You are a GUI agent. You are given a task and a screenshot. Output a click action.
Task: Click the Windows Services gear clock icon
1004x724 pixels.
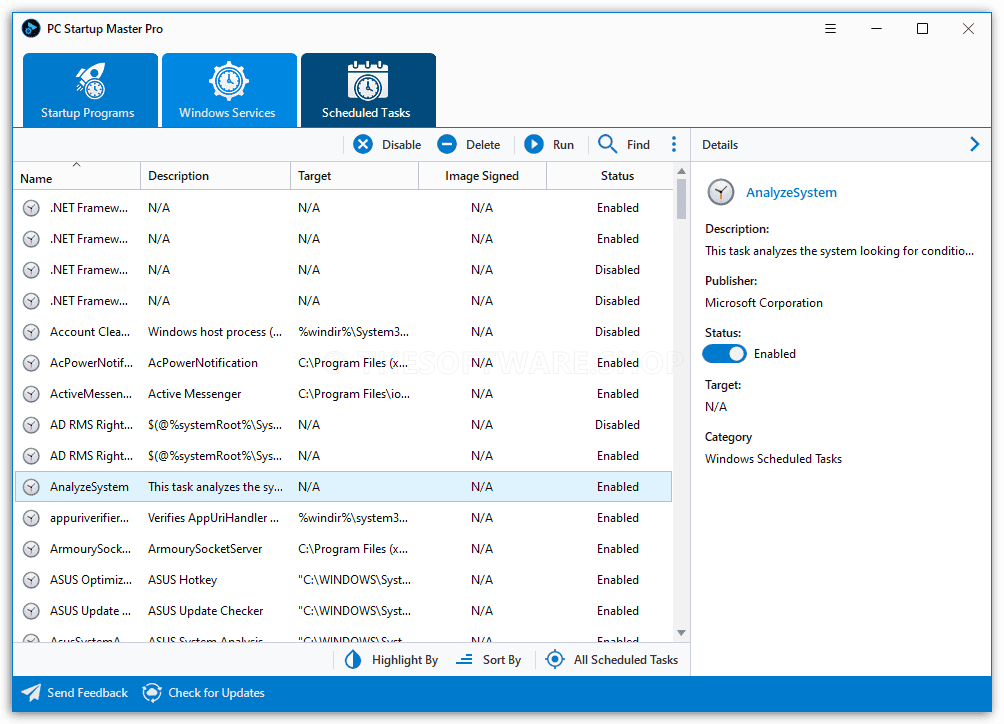(229, 81)
